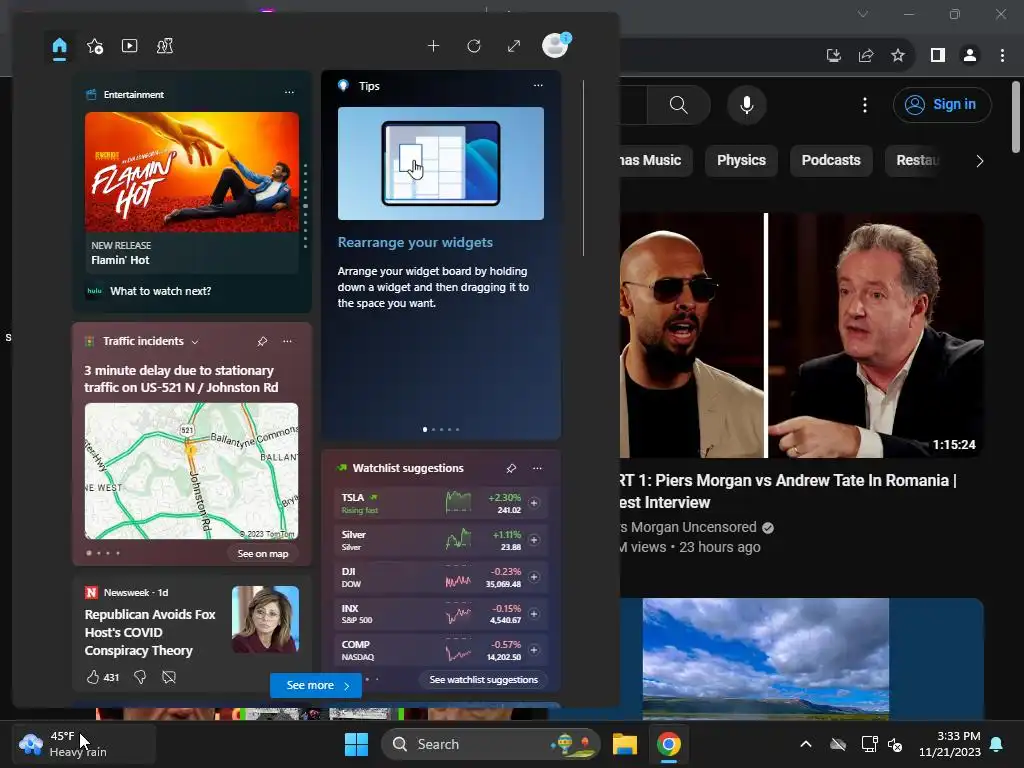Open the widgets favorites star icon
This screenshot has width=1024, height=768.
pyautogui.click(x=95, y=46)
